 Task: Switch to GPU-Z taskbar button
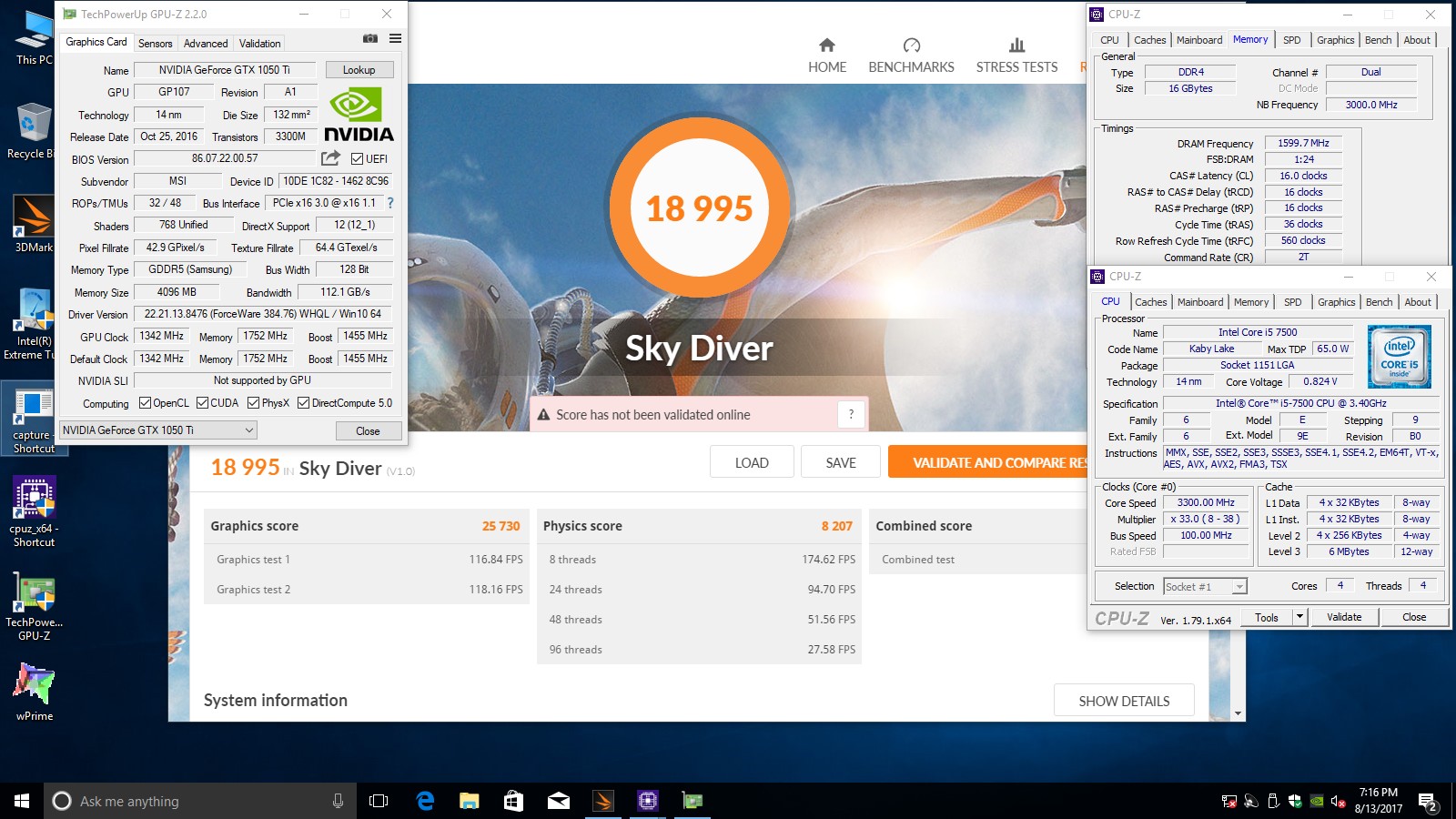(693, 801)
